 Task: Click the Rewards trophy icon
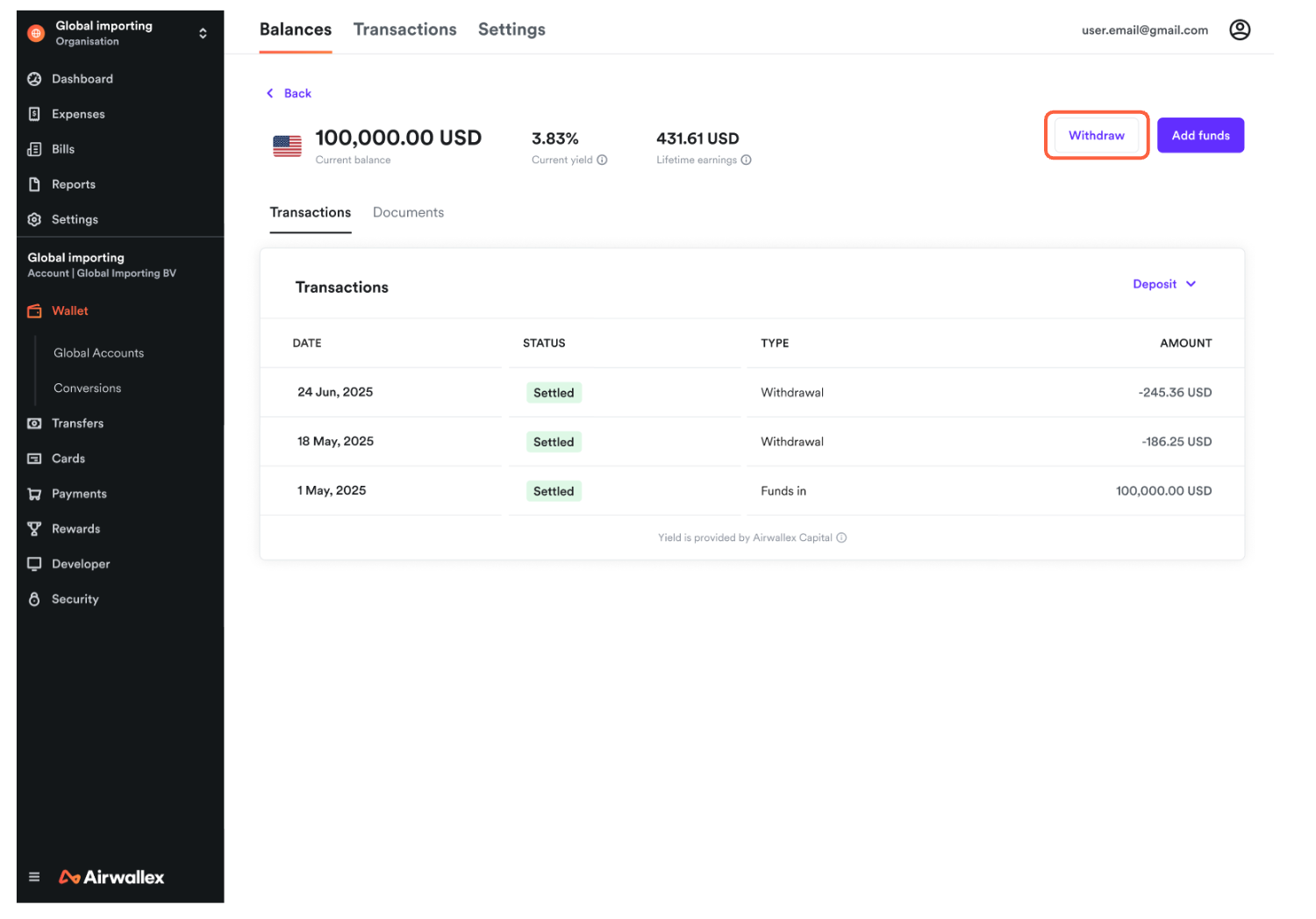[x=34, y=529]
